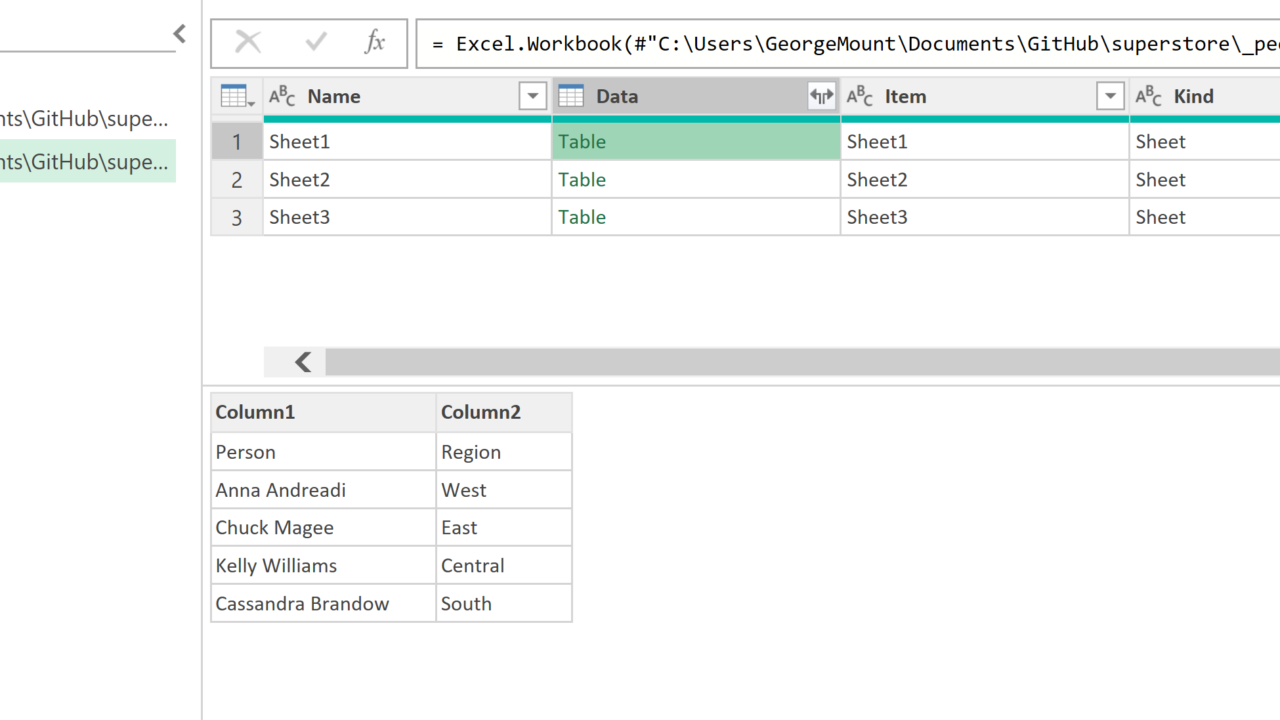Select the highlighted second query in pane

(85, 161)
